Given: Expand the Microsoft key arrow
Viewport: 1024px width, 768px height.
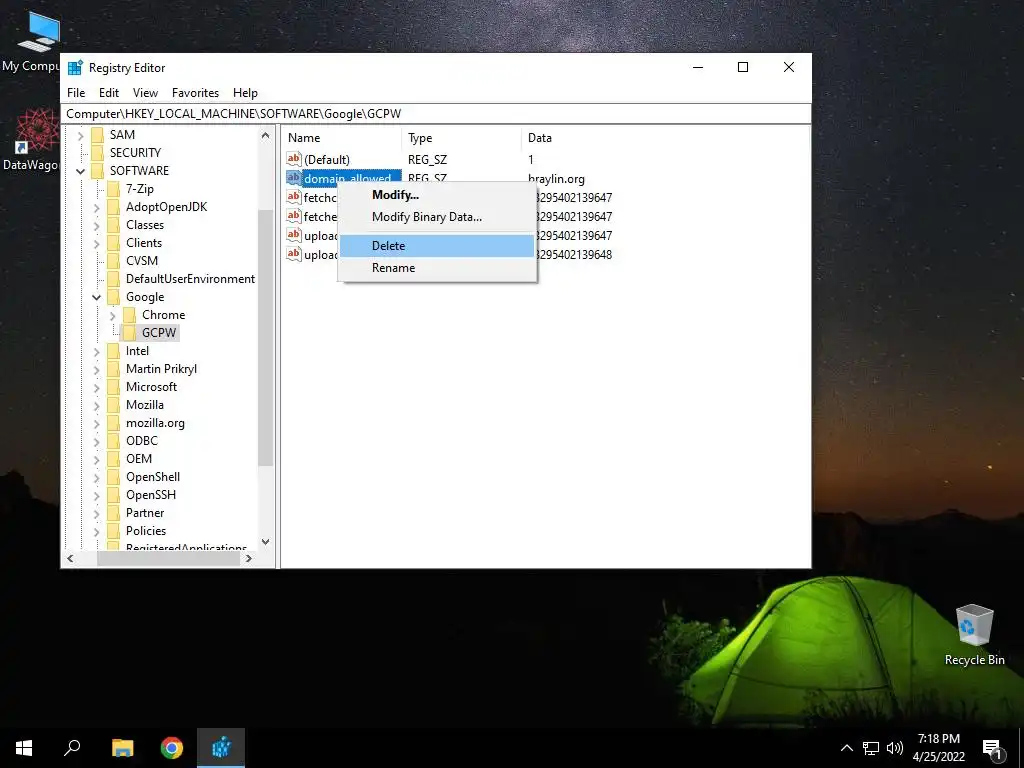Looking at the screenshot, I should [x=97, y=387].
